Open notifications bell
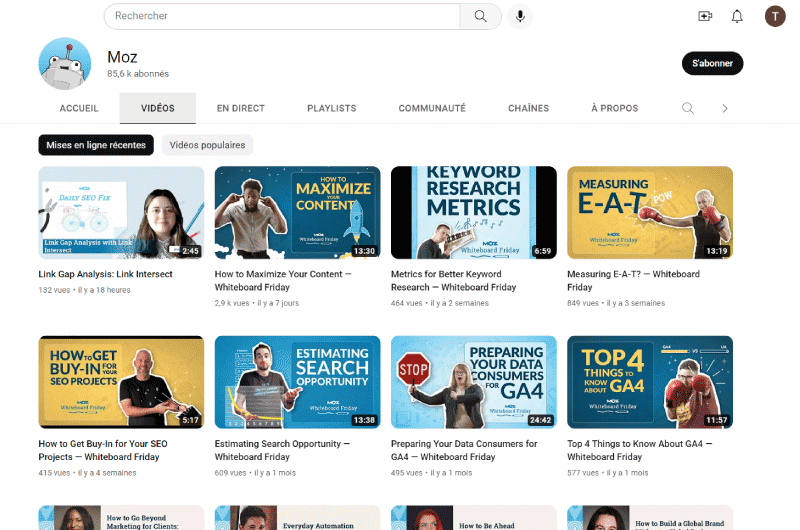The width and height of the screenshot is (800, 530). (x=737, y=16)
